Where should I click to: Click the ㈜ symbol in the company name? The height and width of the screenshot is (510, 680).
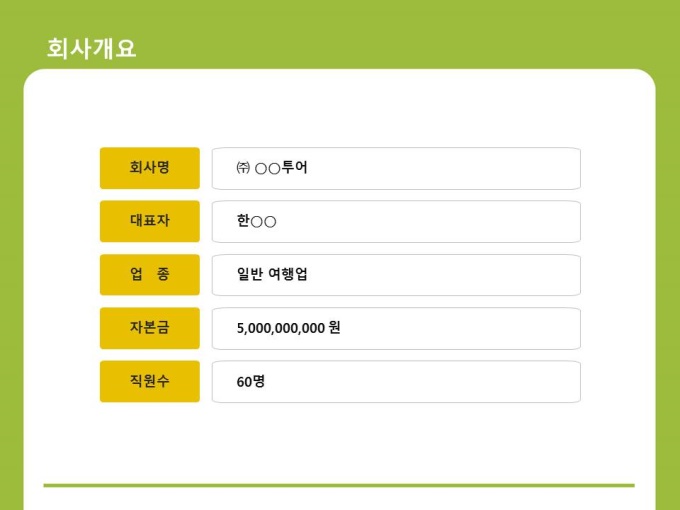(243, 168)
